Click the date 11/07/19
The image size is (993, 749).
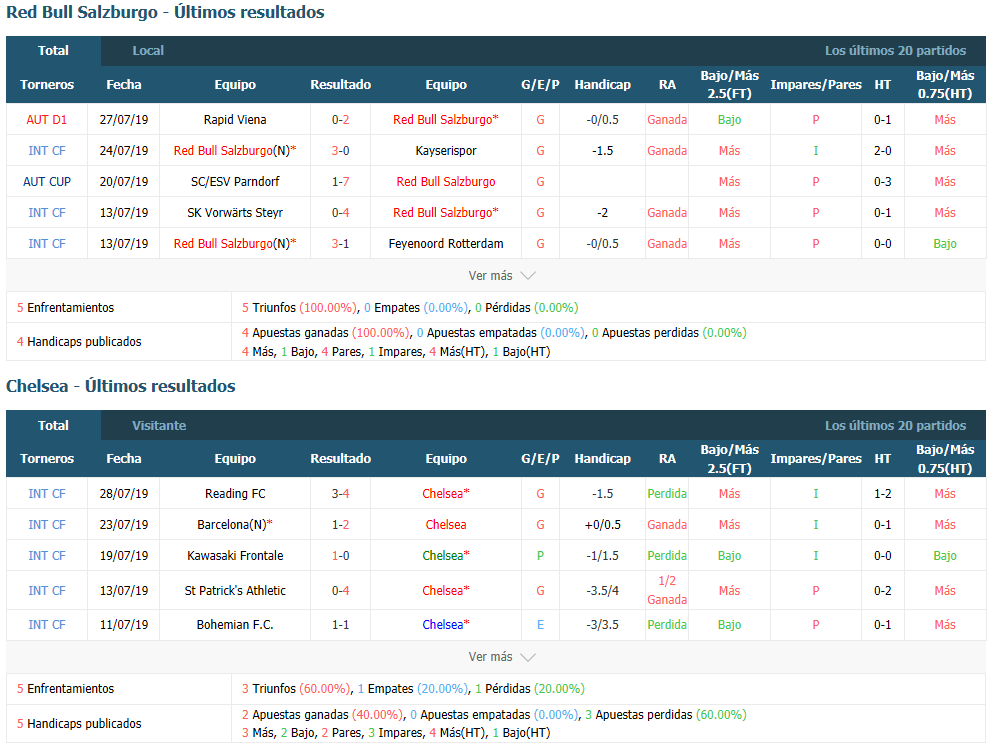pyautogui.click(x=123, y=625)
